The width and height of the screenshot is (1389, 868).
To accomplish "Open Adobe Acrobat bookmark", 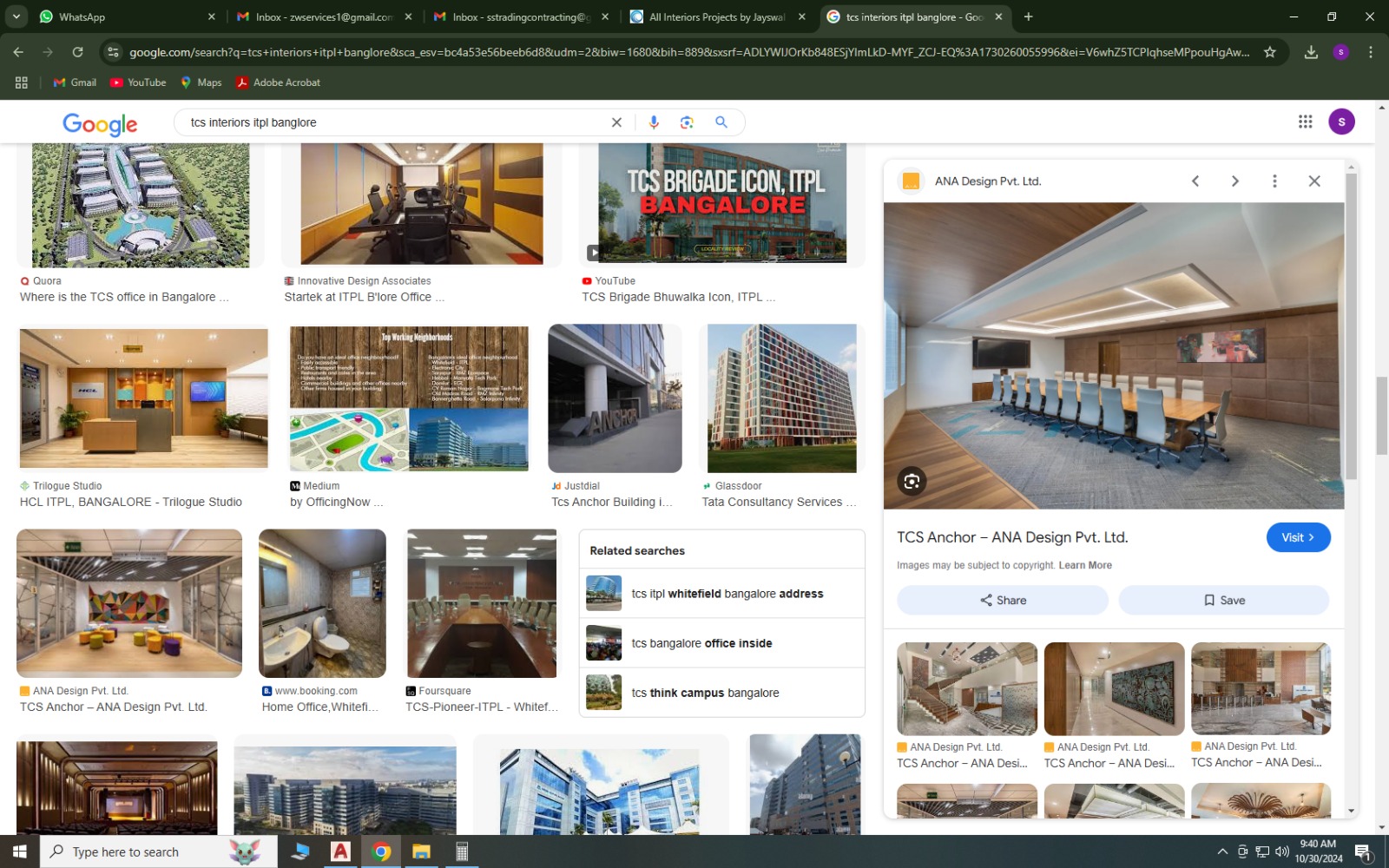I will (x=278, y=82).
